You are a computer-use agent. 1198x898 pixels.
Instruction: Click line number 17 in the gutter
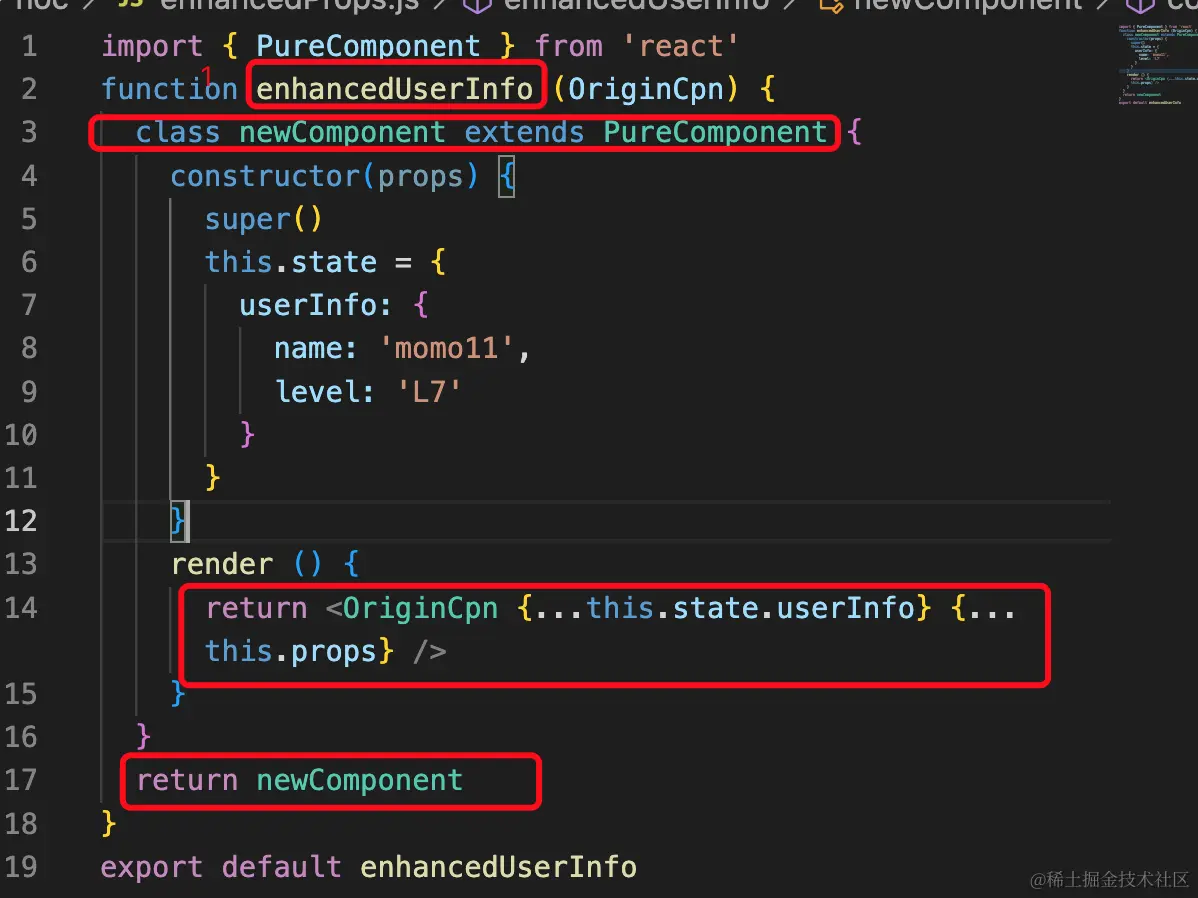click(x=21, y=780)
